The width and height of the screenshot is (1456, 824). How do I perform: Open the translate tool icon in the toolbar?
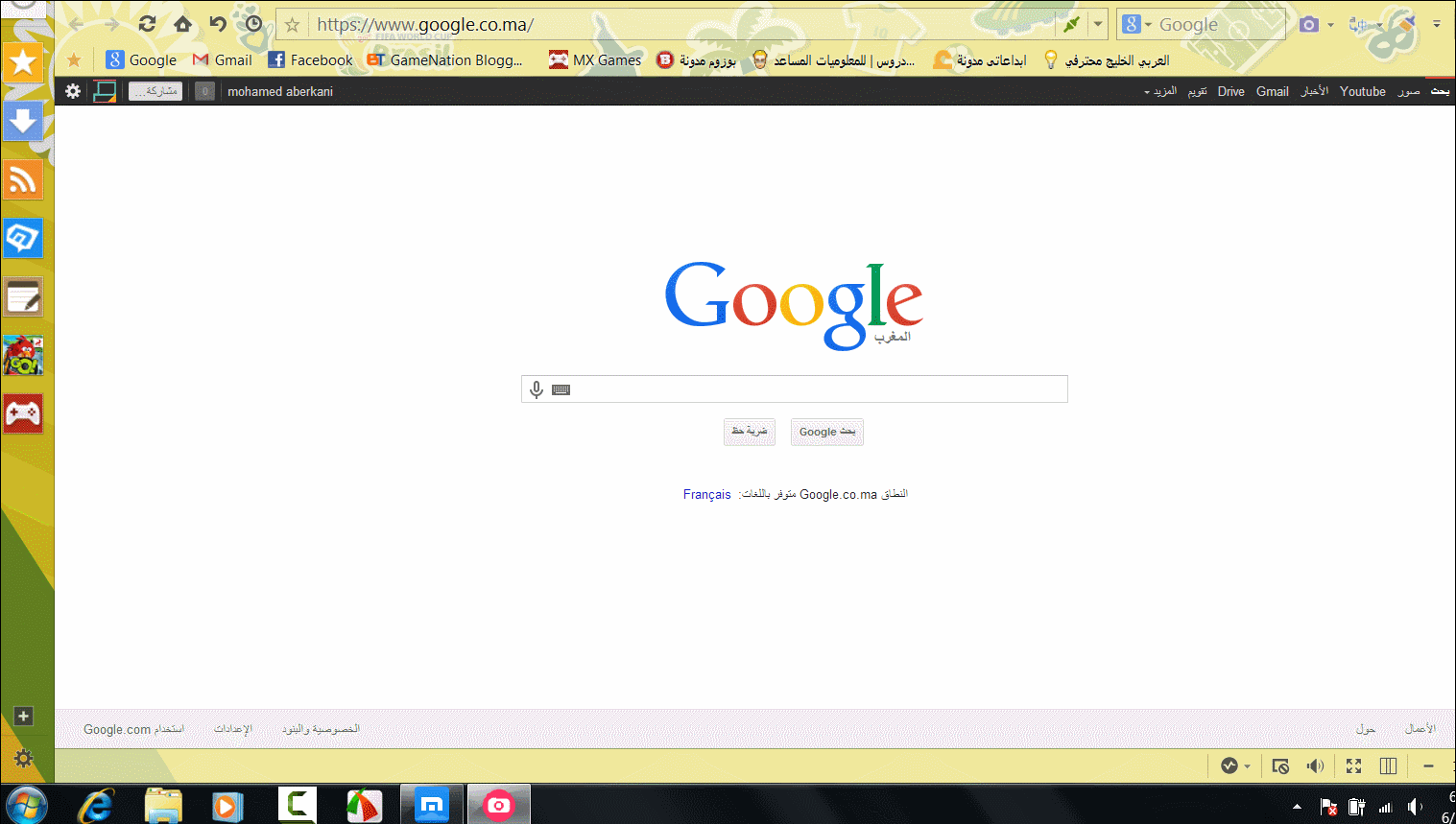click(1357, 24)
